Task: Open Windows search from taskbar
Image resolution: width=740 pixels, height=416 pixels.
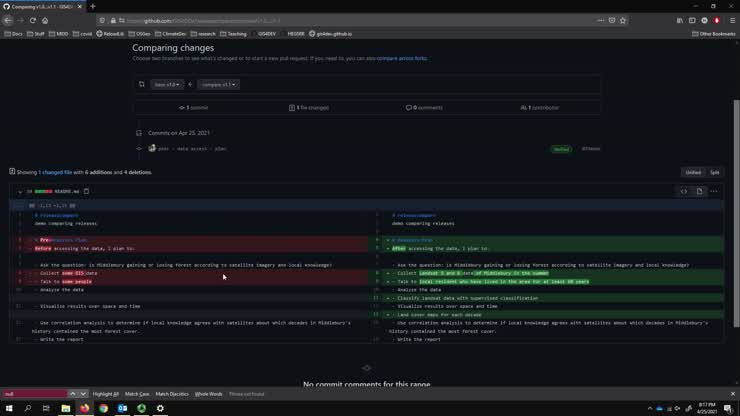Action: pos(28,408)
